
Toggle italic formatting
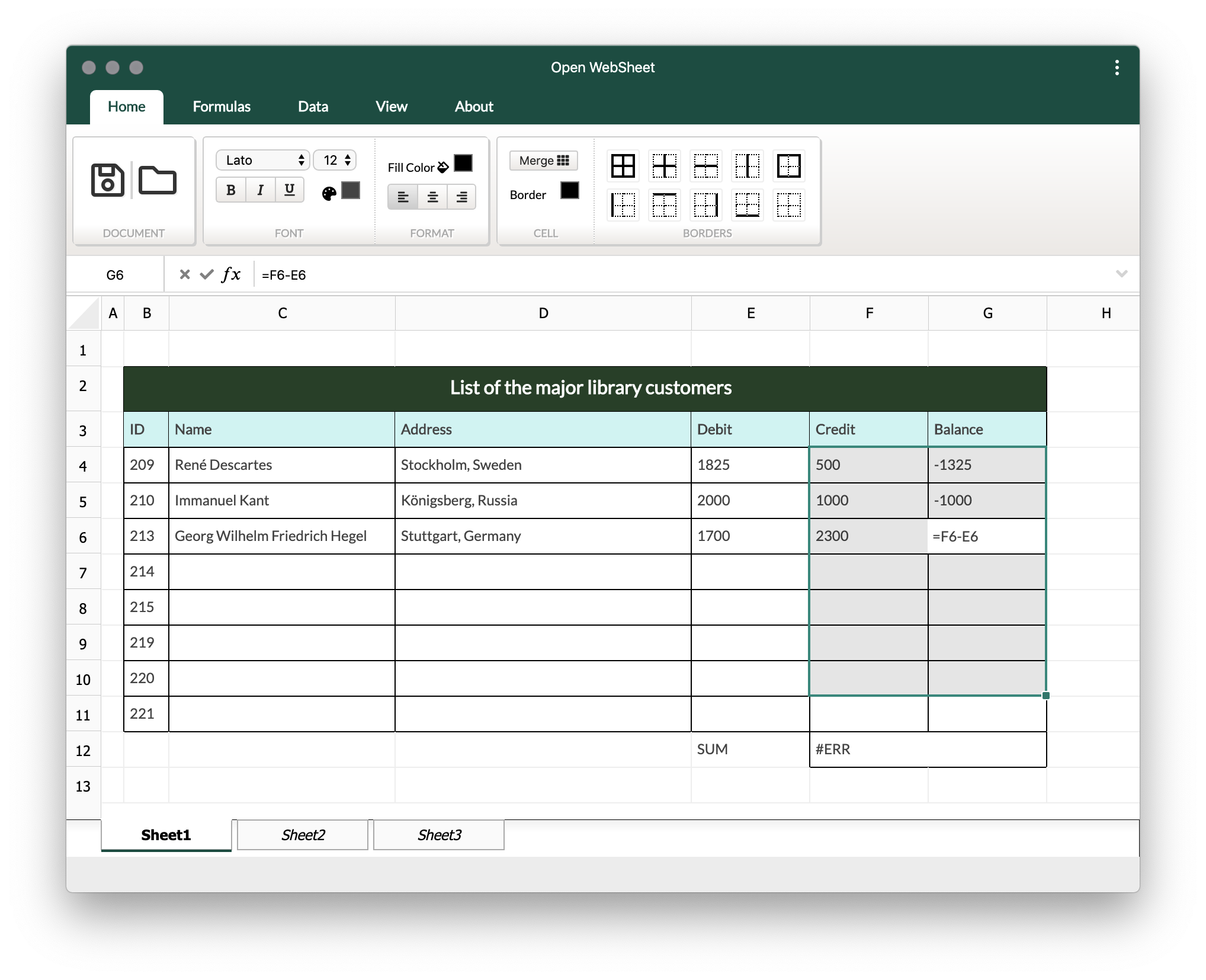tap(260, 190)
